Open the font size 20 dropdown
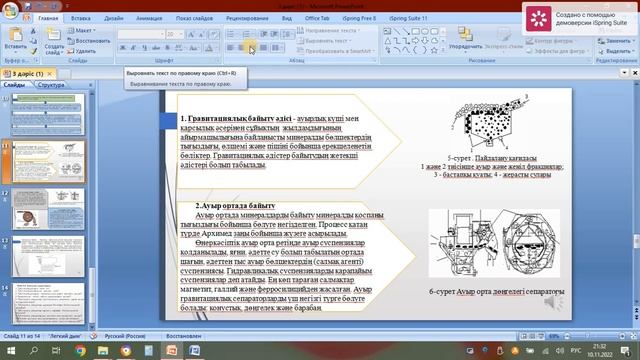Screen dimensions: 640x360 175,34
